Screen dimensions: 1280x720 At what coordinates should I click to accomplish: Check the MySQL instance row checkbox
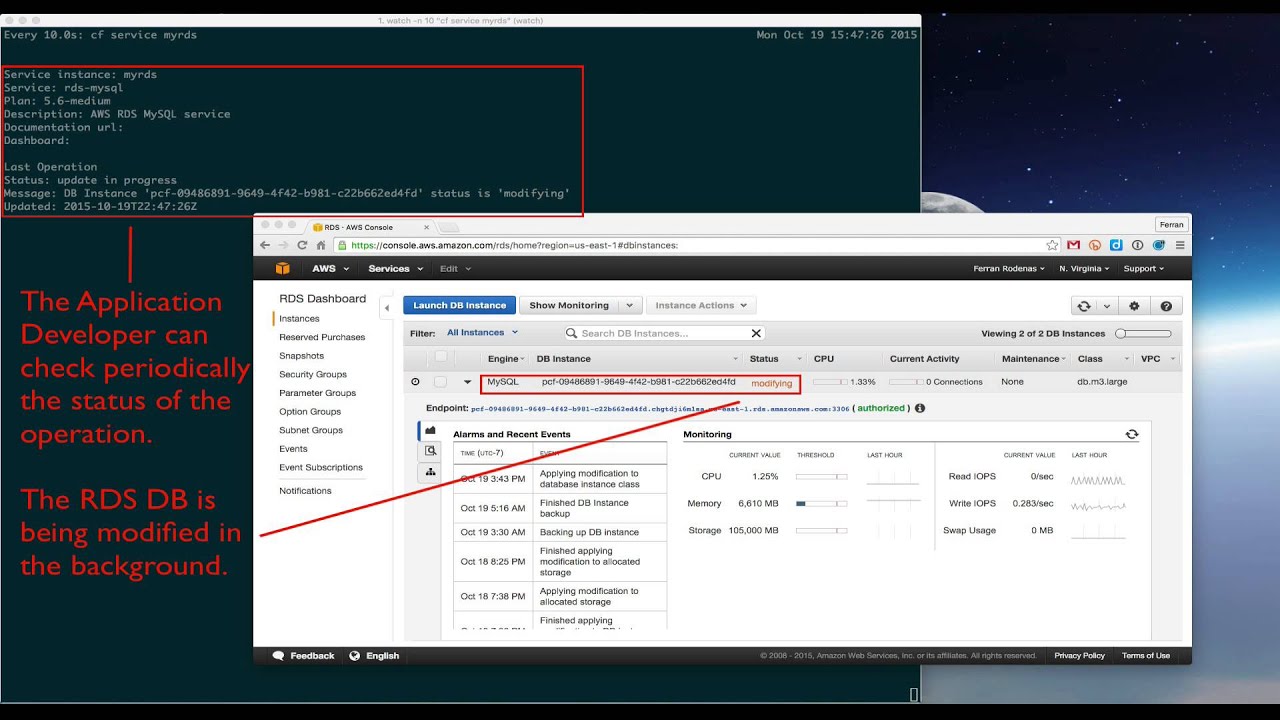click(x=440, y=382)
